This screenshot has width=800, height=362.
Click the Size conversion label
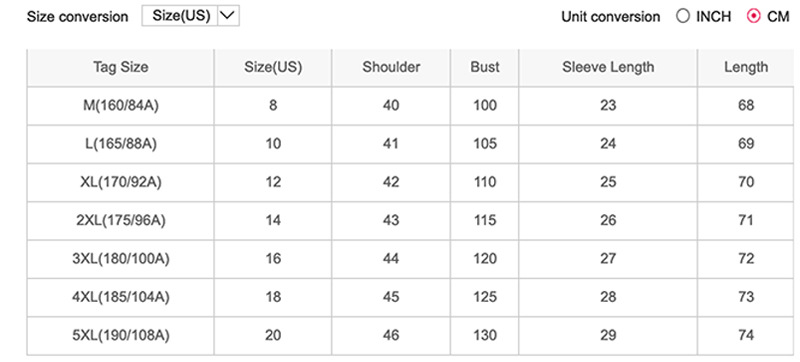point(78,17)
